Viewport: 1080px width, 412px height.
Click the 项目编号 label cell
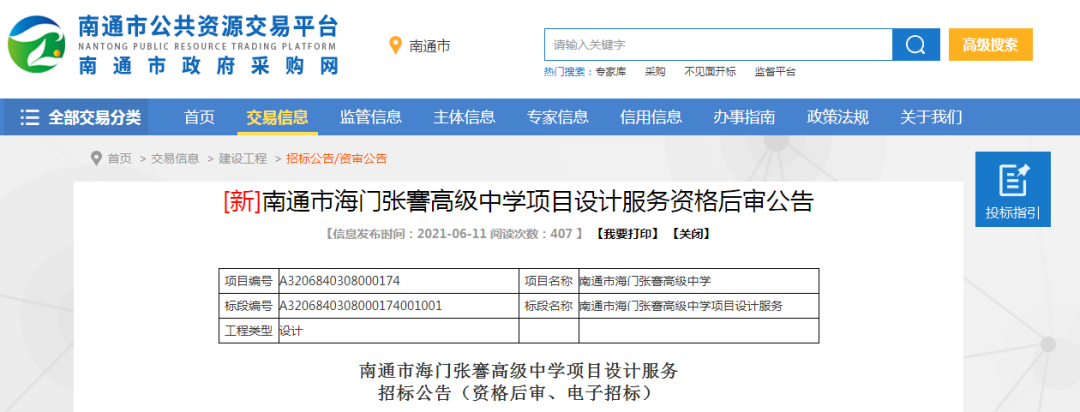249,281
